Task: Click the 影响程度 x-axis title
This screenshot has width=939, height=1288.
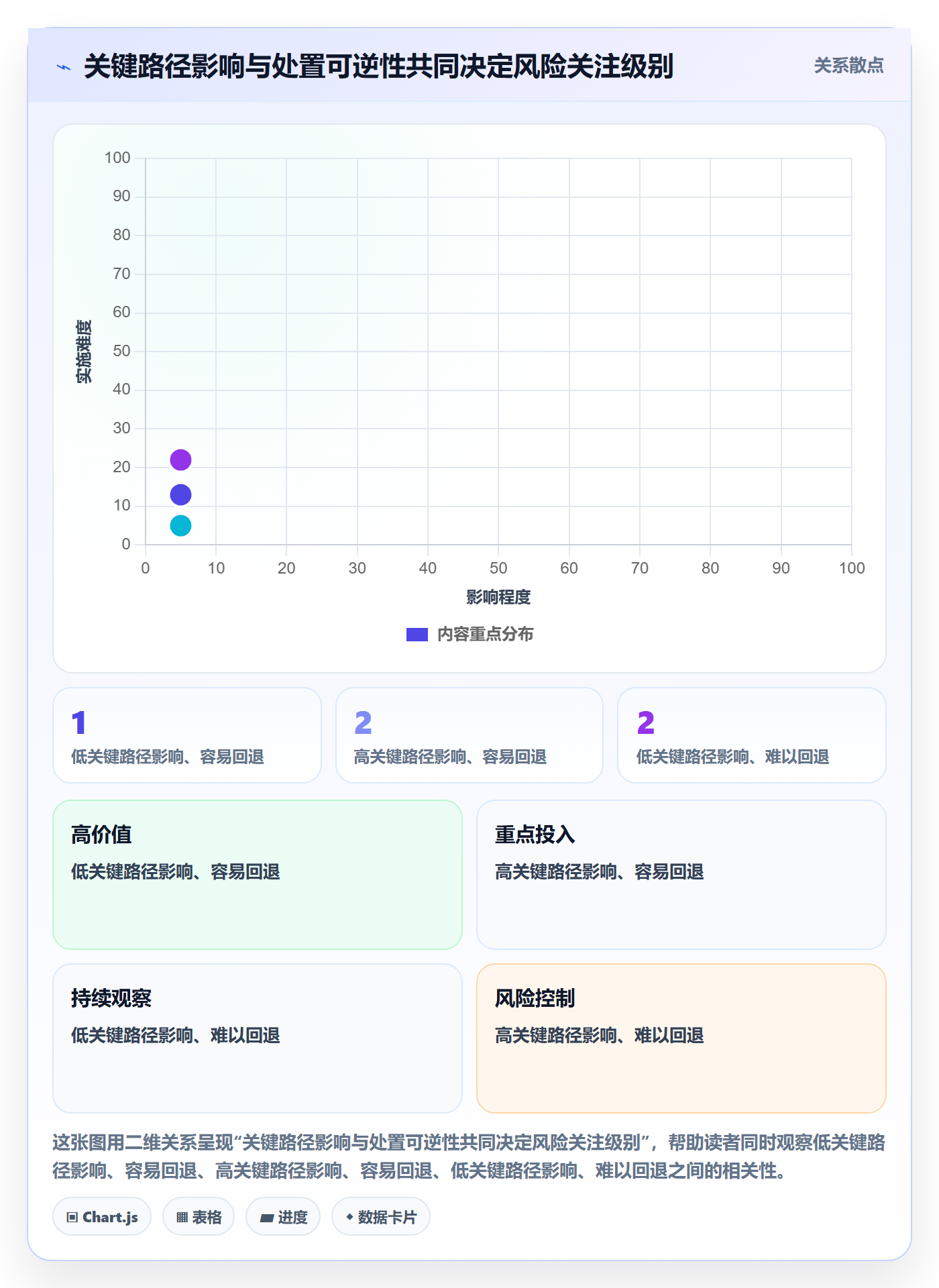Action: click(498, 597)
